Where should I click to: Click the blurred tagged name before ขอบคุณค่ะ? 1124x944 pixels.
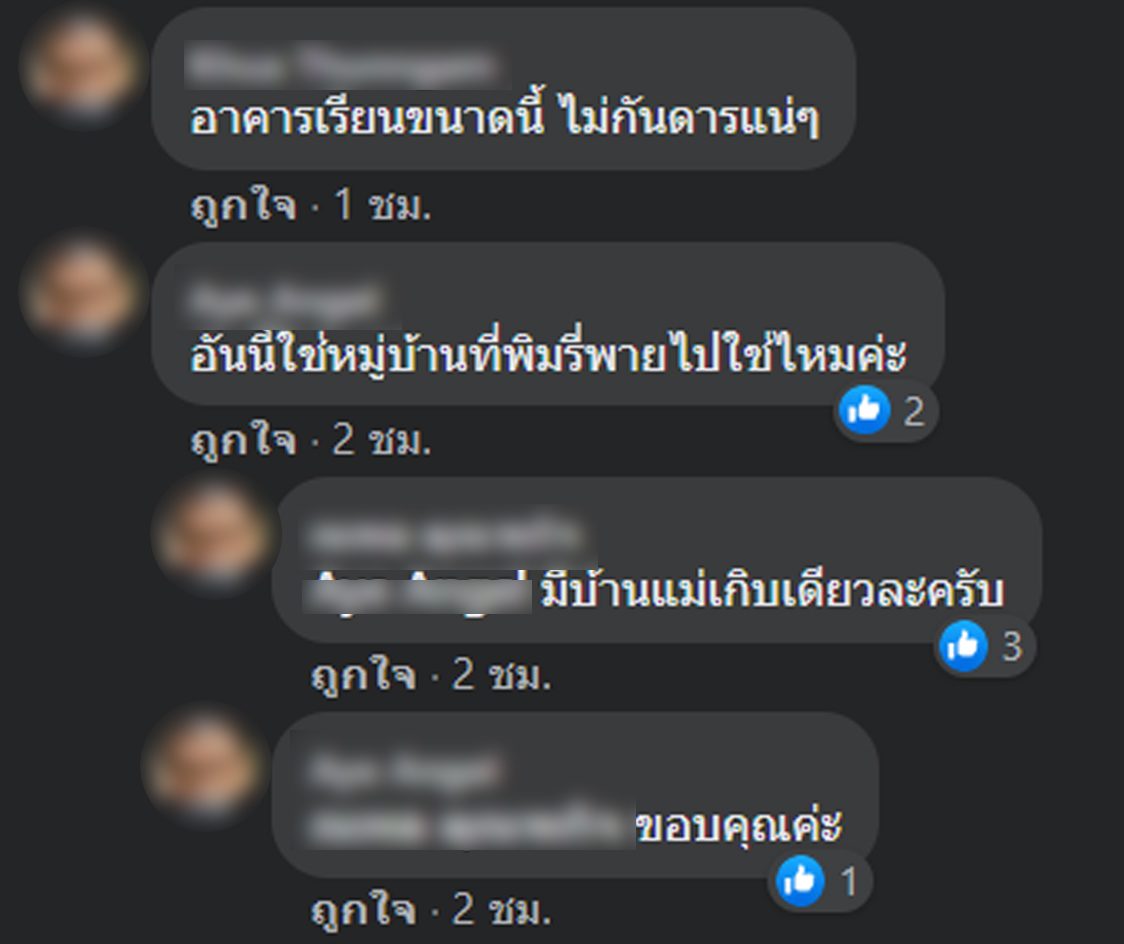470,826
